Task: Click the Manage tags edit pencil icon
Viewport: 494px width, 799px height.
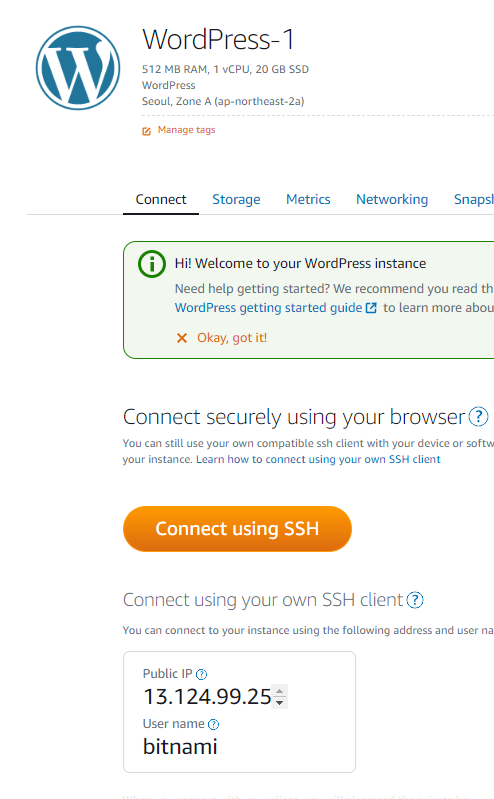Action: tap(146, 131)
